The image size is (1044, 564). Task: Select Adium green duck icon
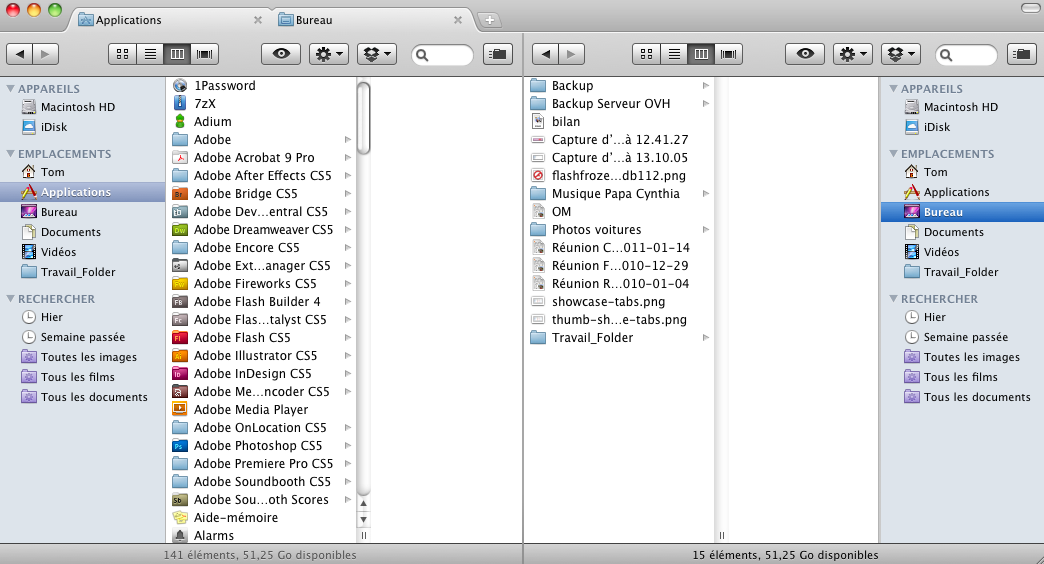coord(180,121)
